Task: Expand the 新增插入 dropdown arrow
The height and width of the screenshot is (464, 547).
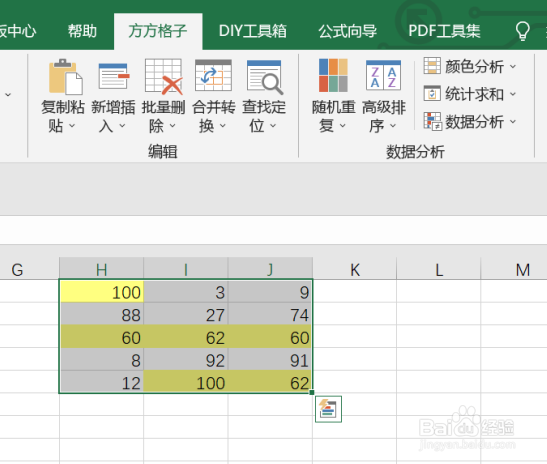Action: (x=122, y=126)
